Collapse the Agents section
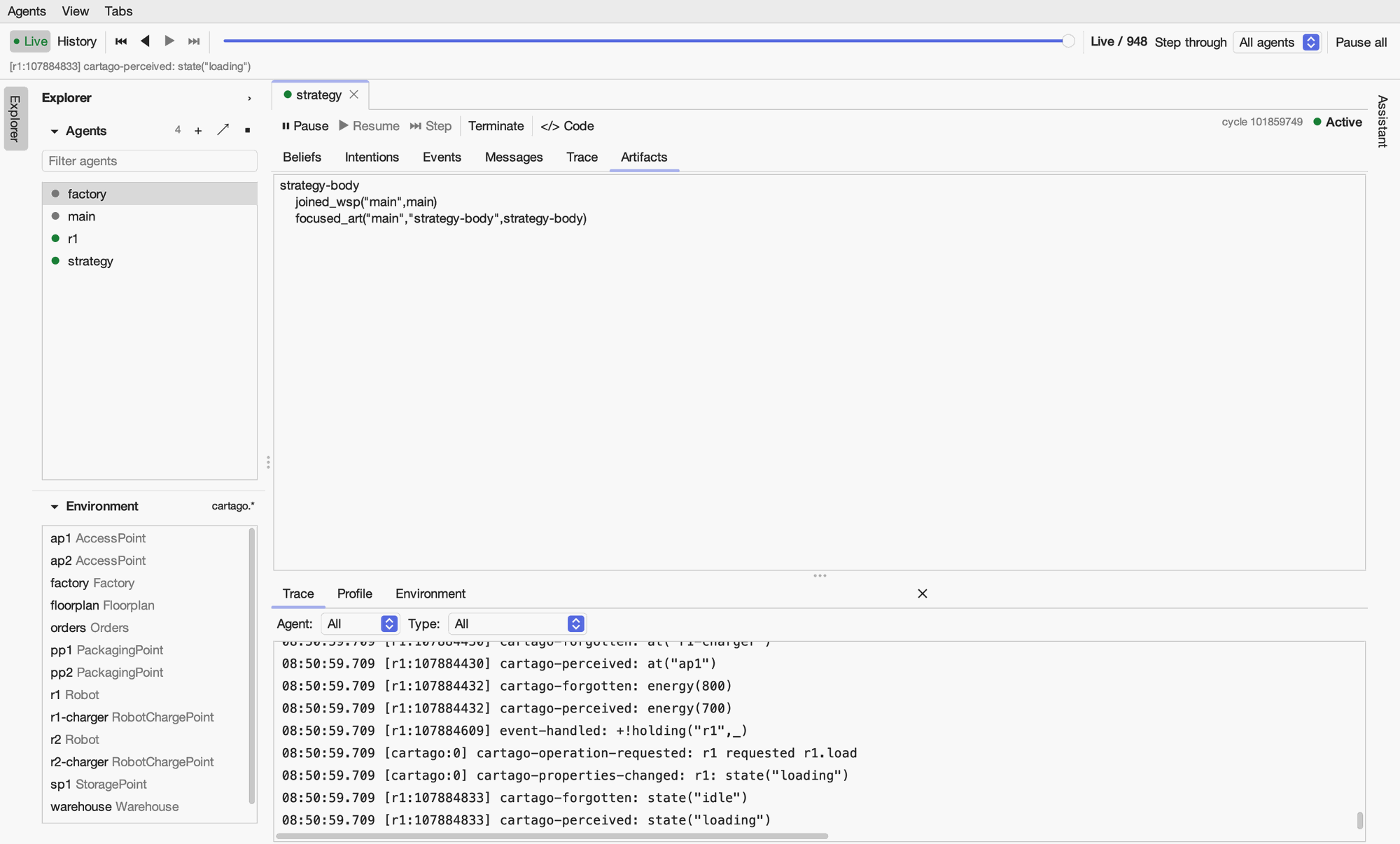This screenshot has width=1400, height=844. (x=55, y=132)
